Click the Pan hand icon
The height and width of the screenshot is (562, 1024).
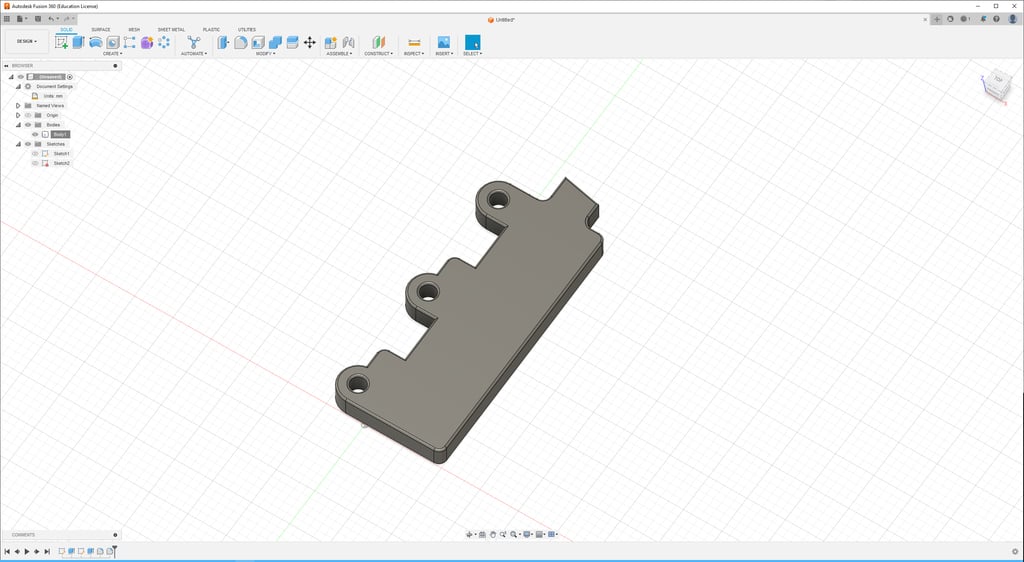coord(493,535)
